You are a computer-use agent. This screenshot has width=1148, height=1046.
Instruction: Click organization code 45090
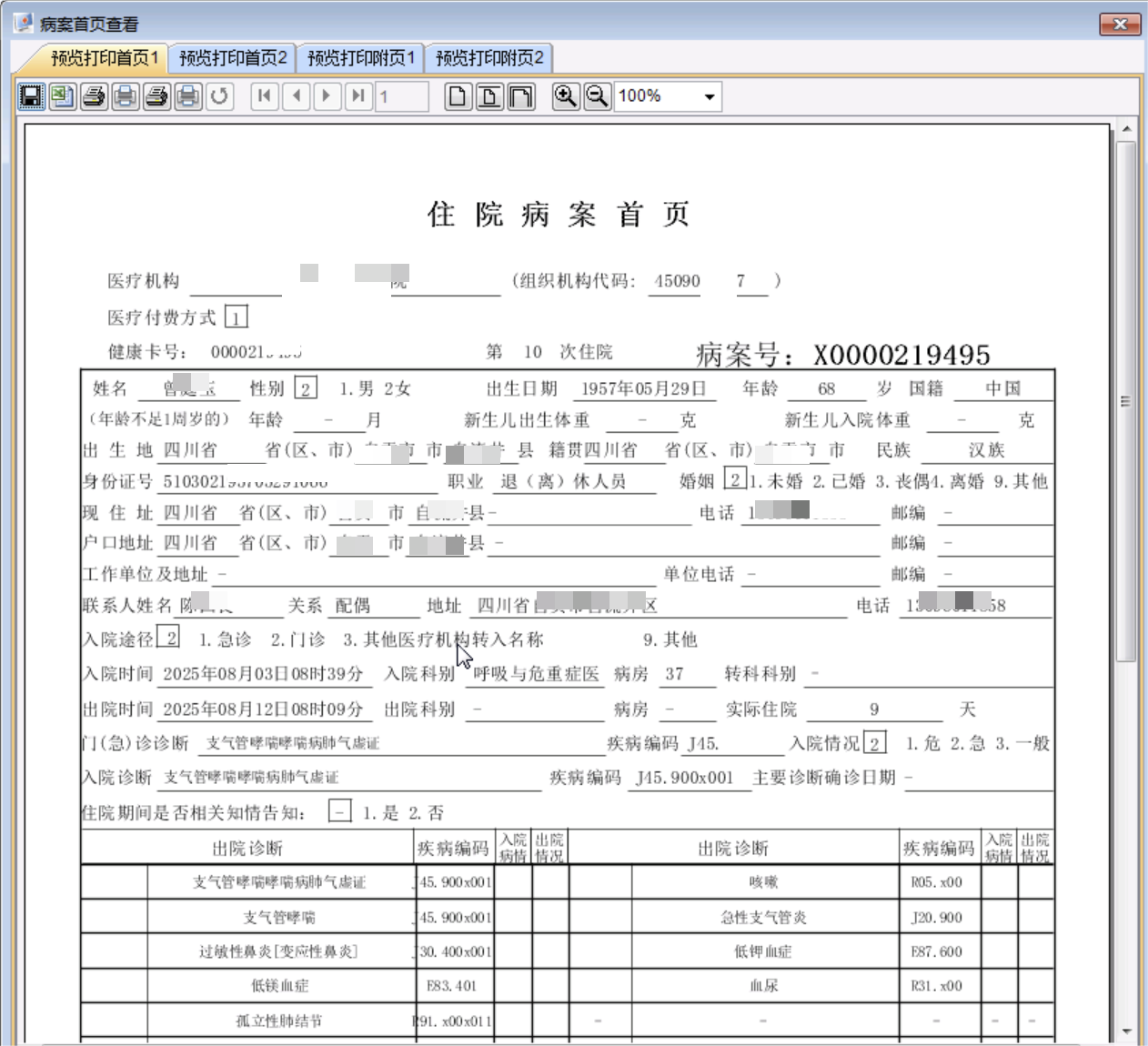coord(678,281)
